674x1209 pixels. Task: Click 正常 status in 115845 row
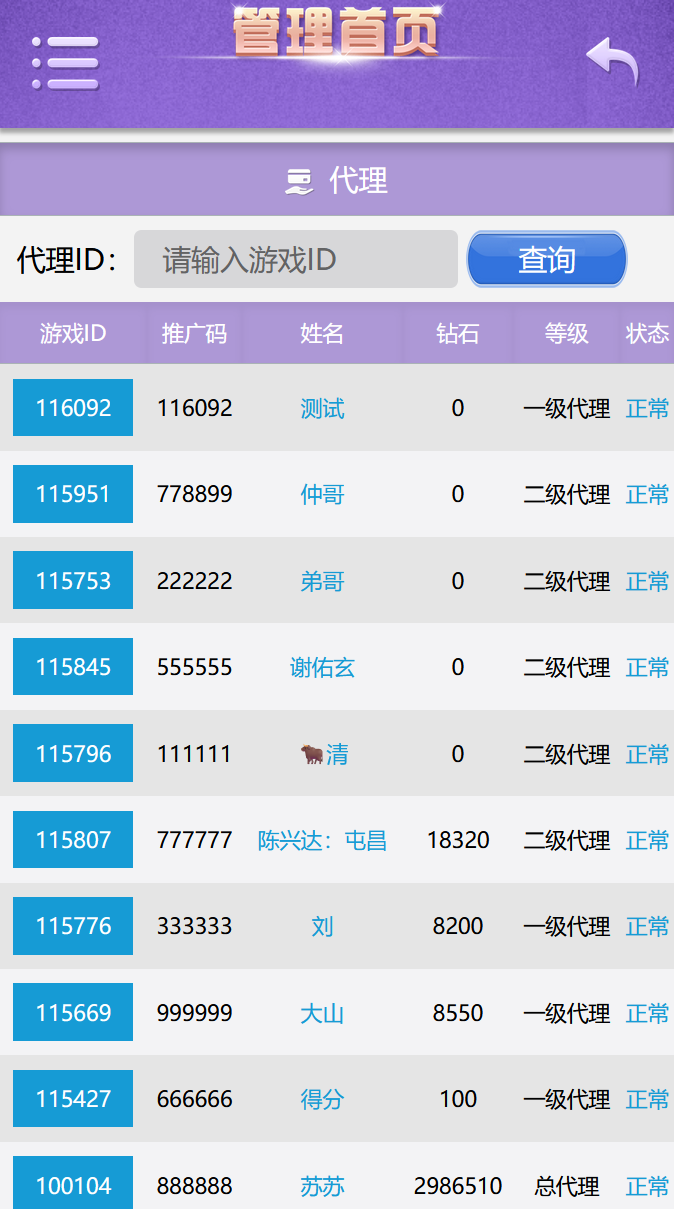[x=647, y=667]
